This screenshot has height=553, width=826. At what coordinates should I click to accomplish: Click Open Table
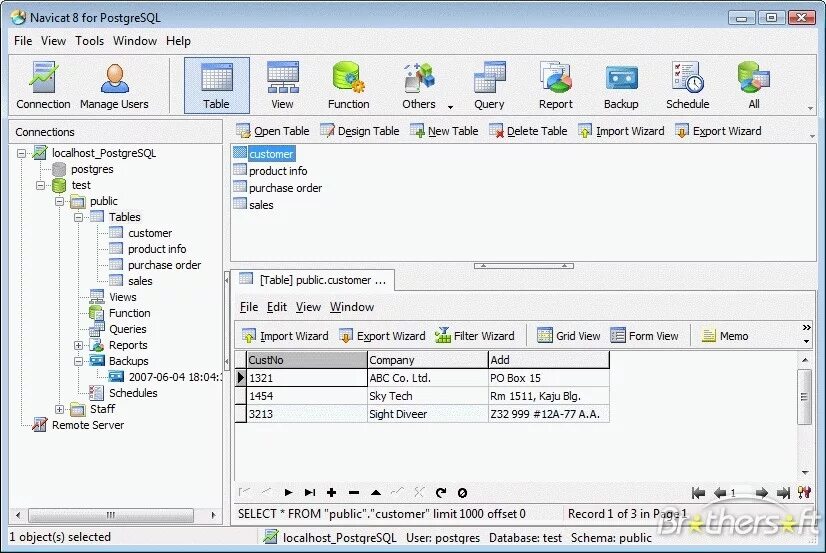273,131
